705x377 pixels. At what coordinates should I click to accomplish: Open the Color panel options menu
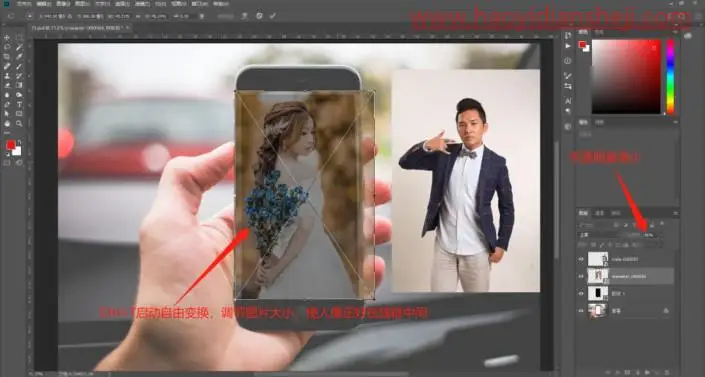coord(675,32)
